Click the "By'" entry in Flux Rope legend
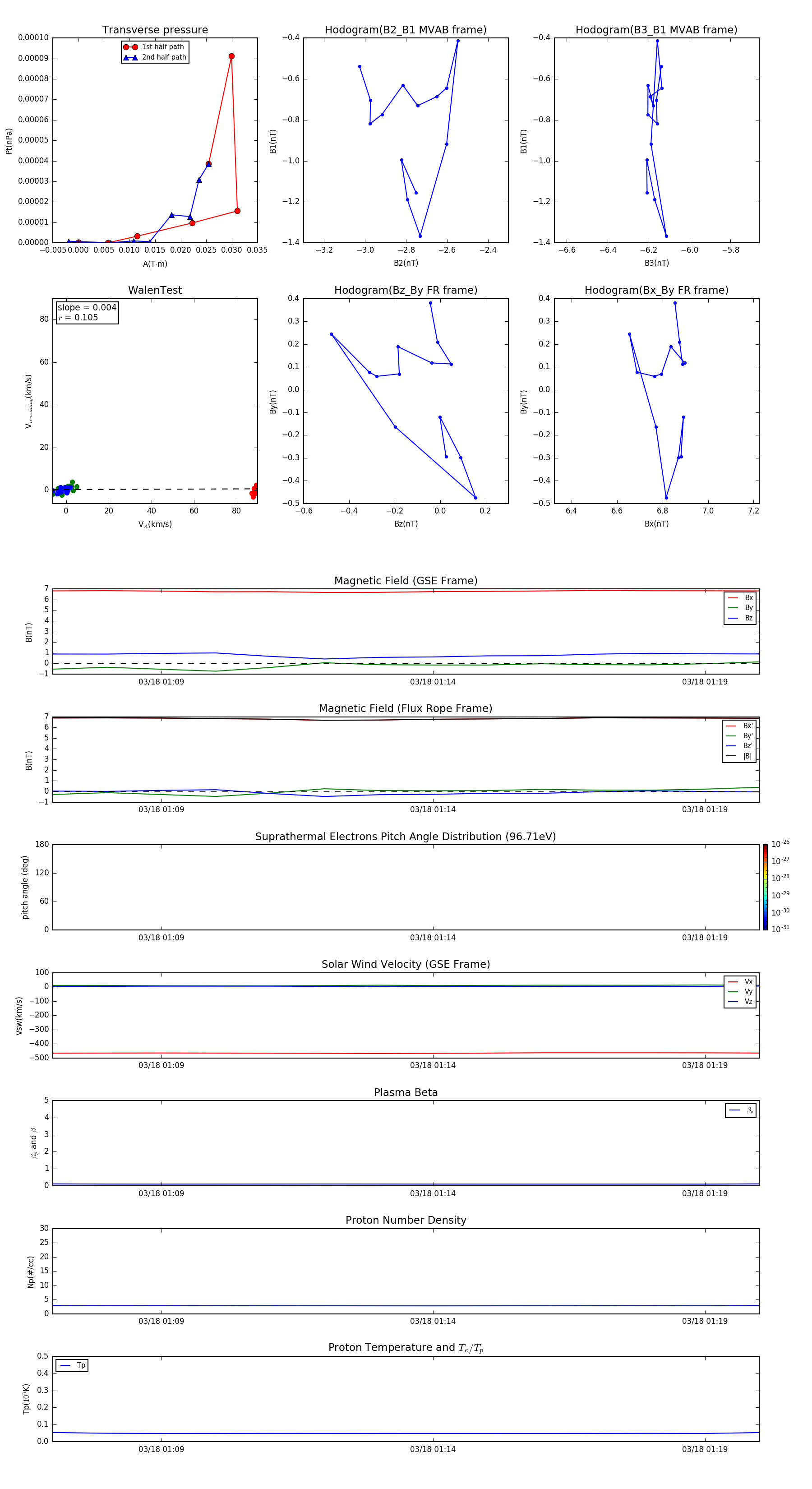The image size is (812, 1489). tap(740, 736)
